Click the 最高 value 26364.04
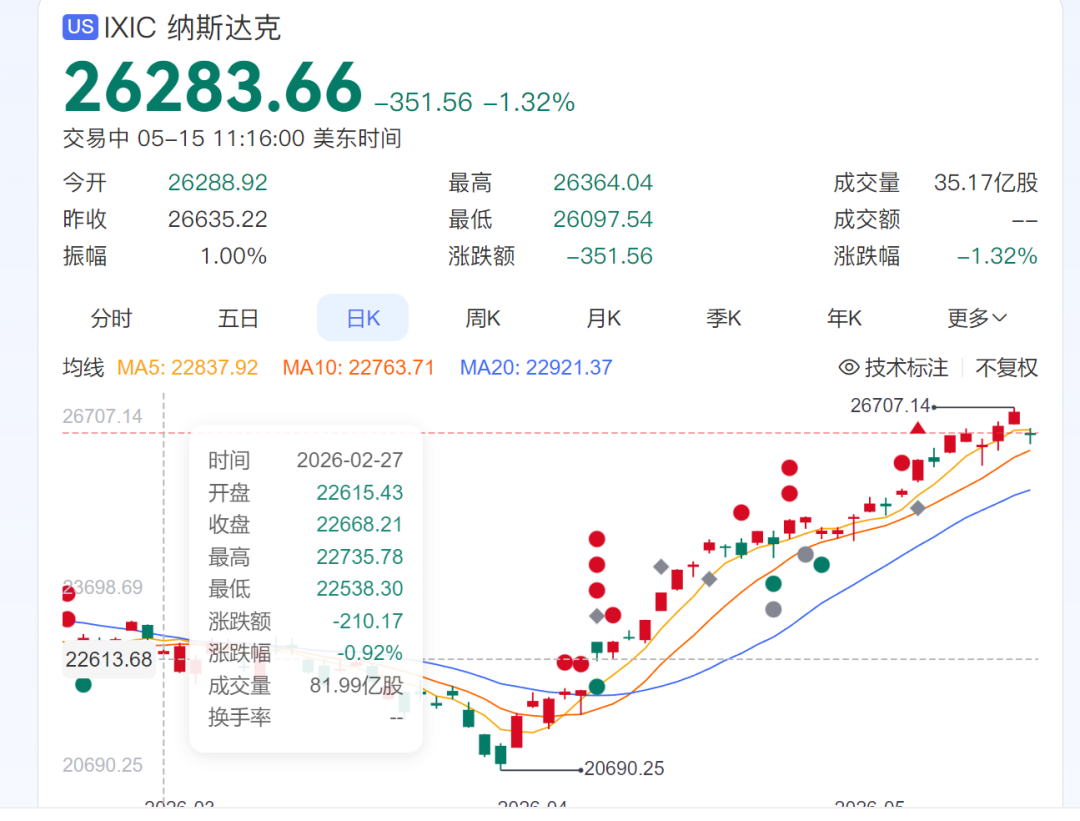 pyautogui.click(x=603, y=183)
